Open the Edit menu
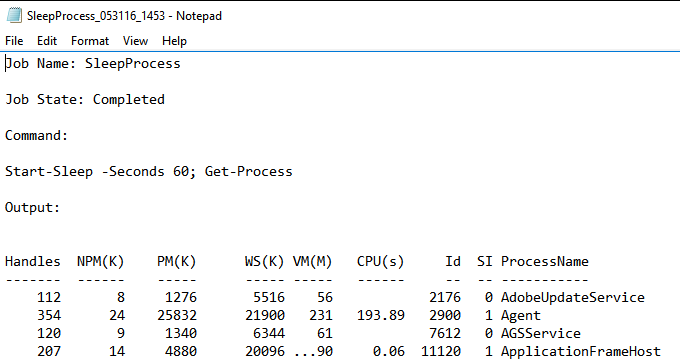This screenshot has width=680, height=362. click(x=47, y=41)
